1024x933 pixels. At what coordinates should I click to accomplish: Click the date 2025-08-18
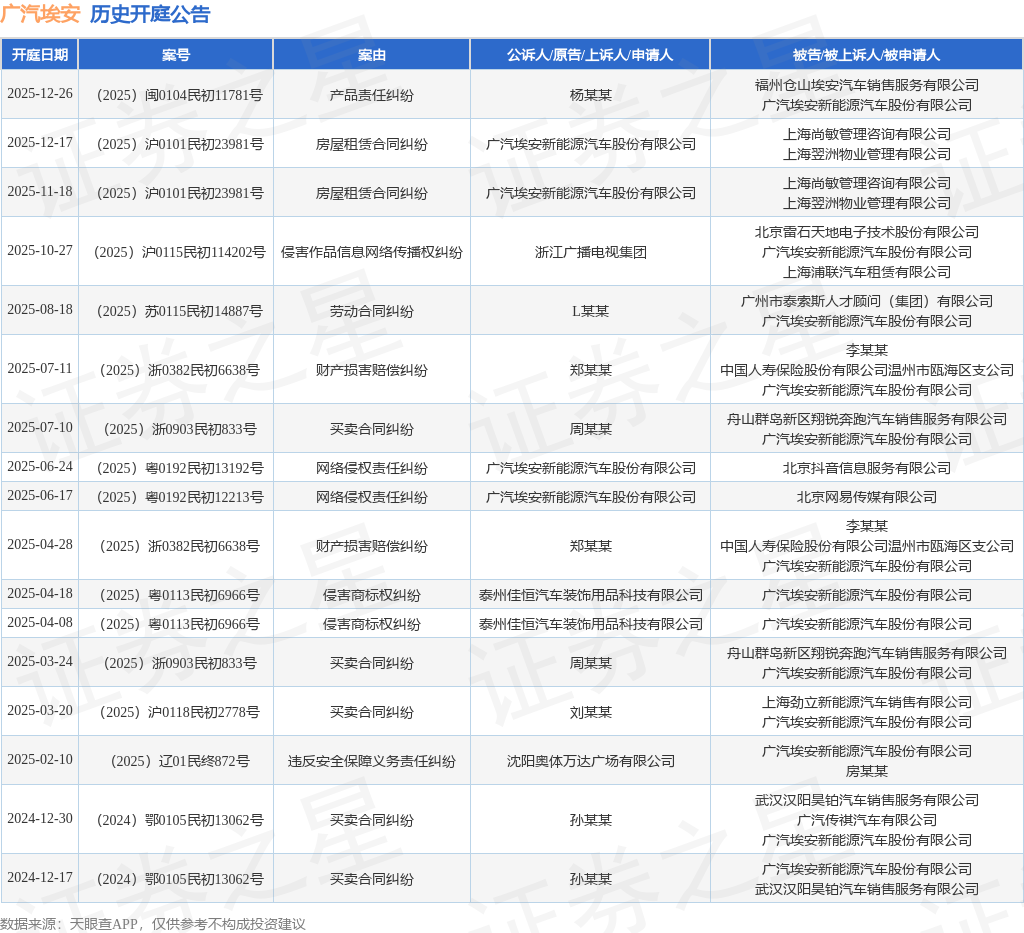tap(40, 309)
